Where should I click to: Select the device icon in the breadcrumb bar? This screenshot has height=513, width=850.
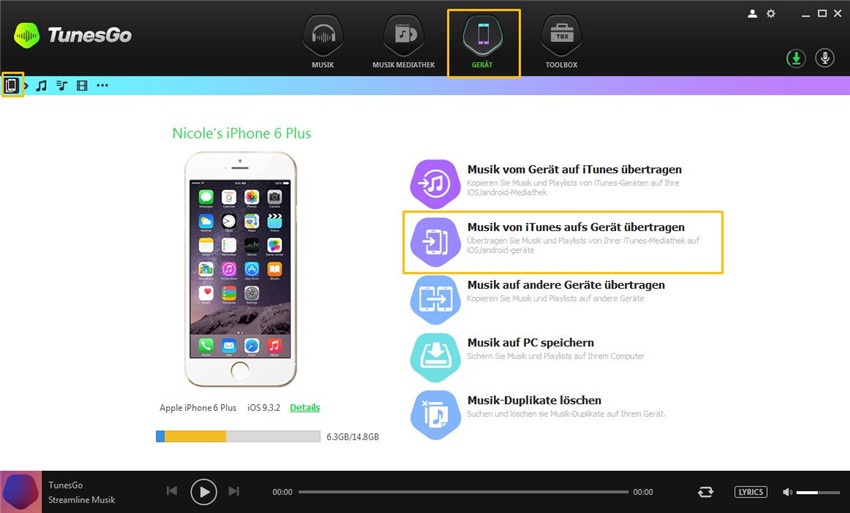click(x=11, y=85)
